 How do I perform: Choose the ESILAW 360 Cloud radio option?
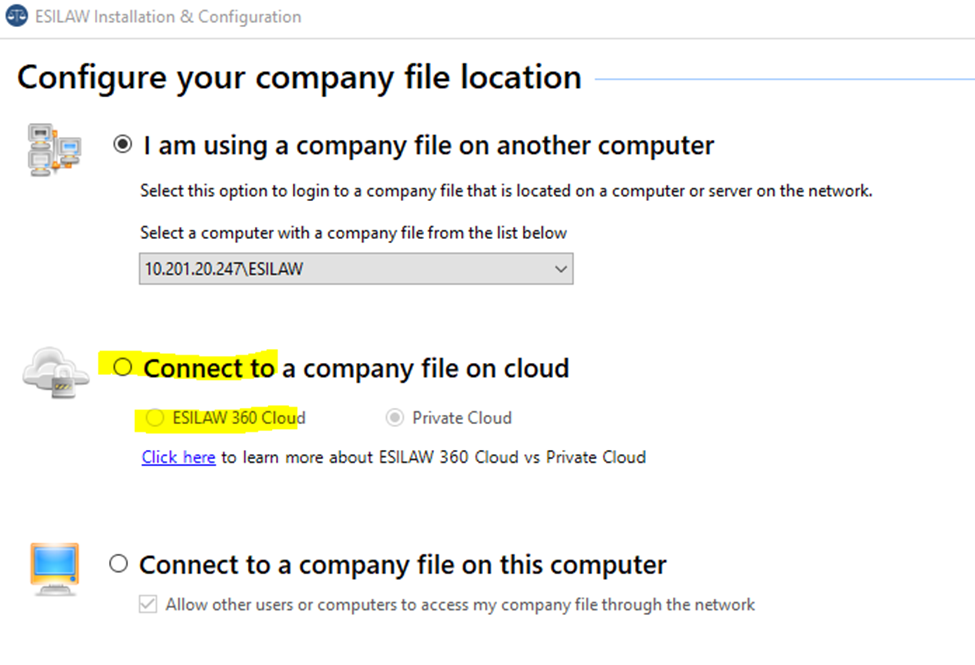coord(155,417)
